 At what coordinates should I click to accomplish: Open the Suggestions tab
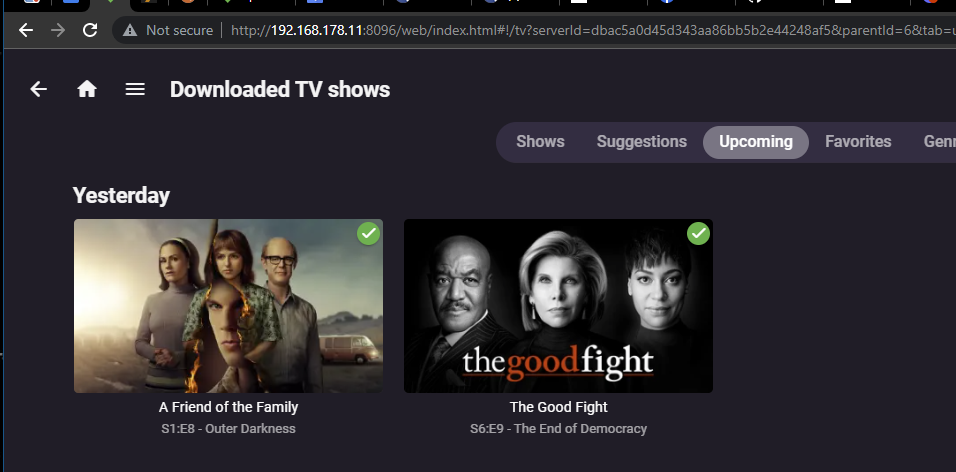point(641,141)
